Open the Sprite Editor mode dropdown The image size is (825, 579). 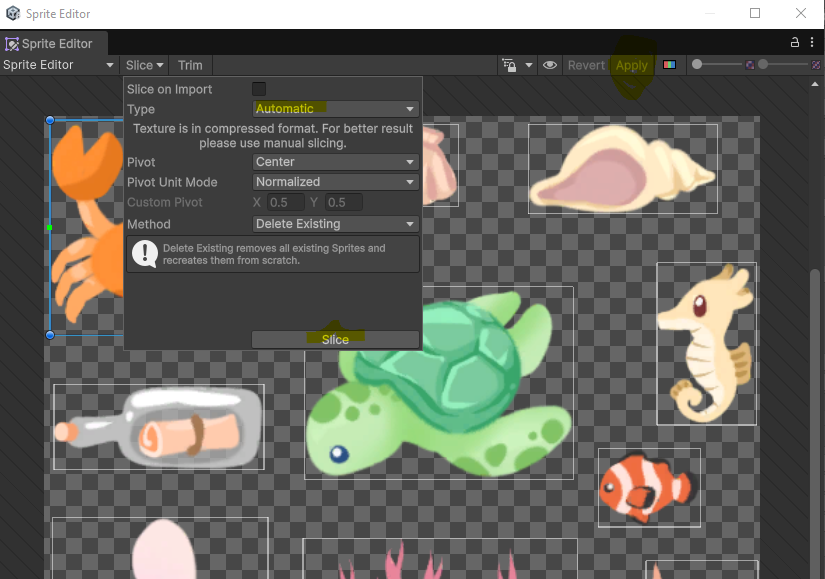point(58,65)
